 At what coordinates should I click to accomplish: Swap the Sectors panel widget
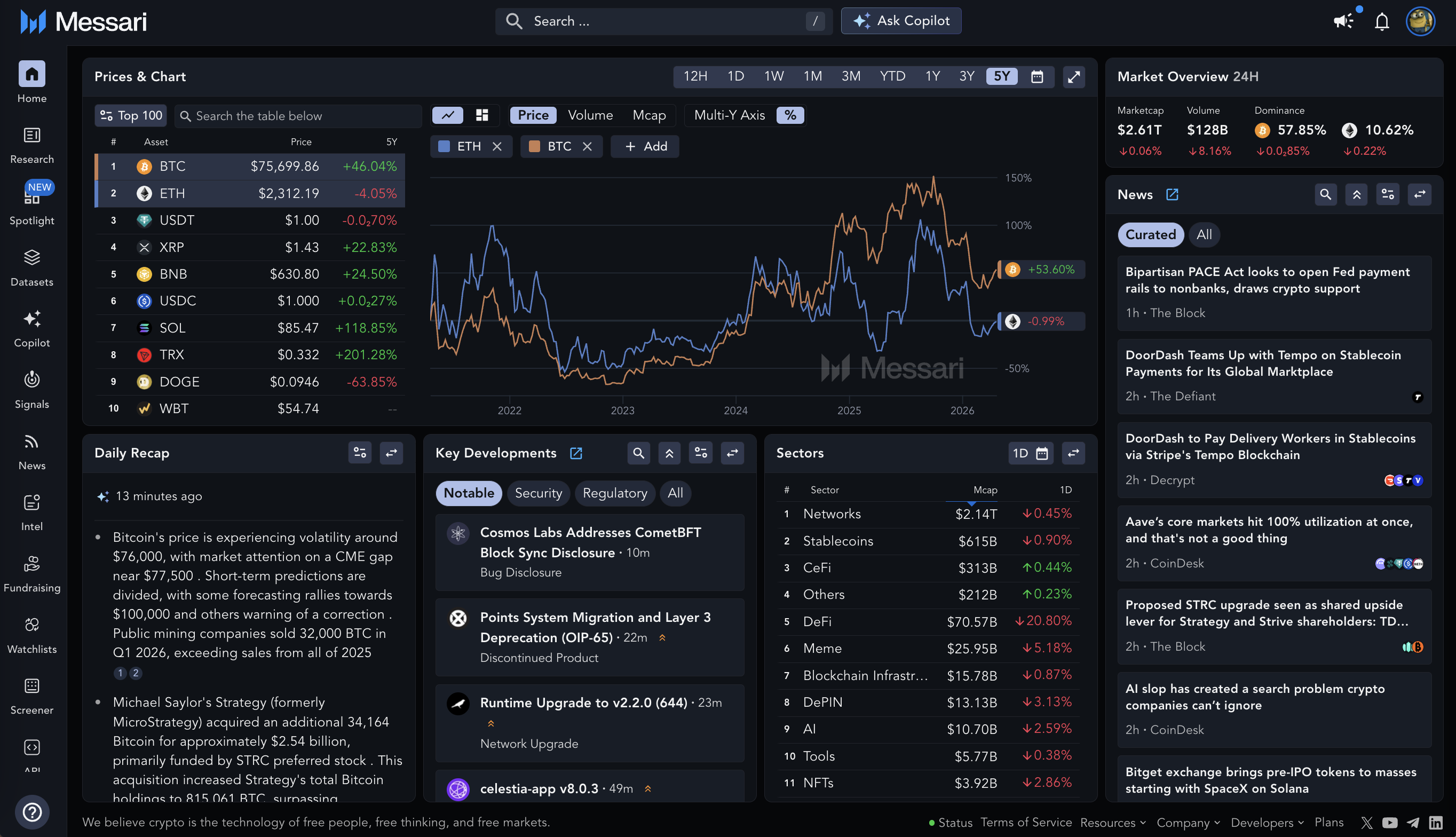(x=1073, y=453)
